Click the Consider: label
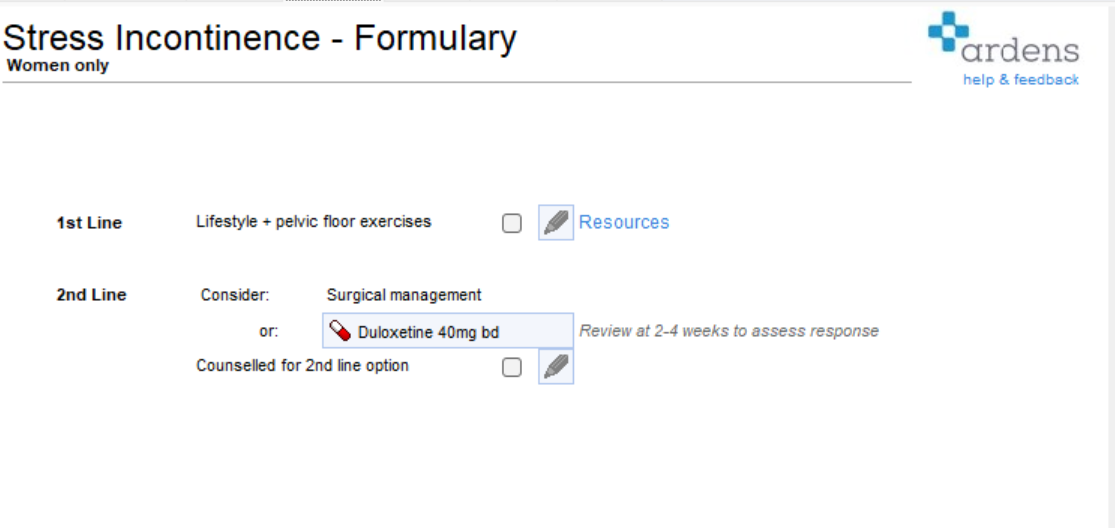The height and width of the screenshot is (528, 1115). [x=235, y=294]
